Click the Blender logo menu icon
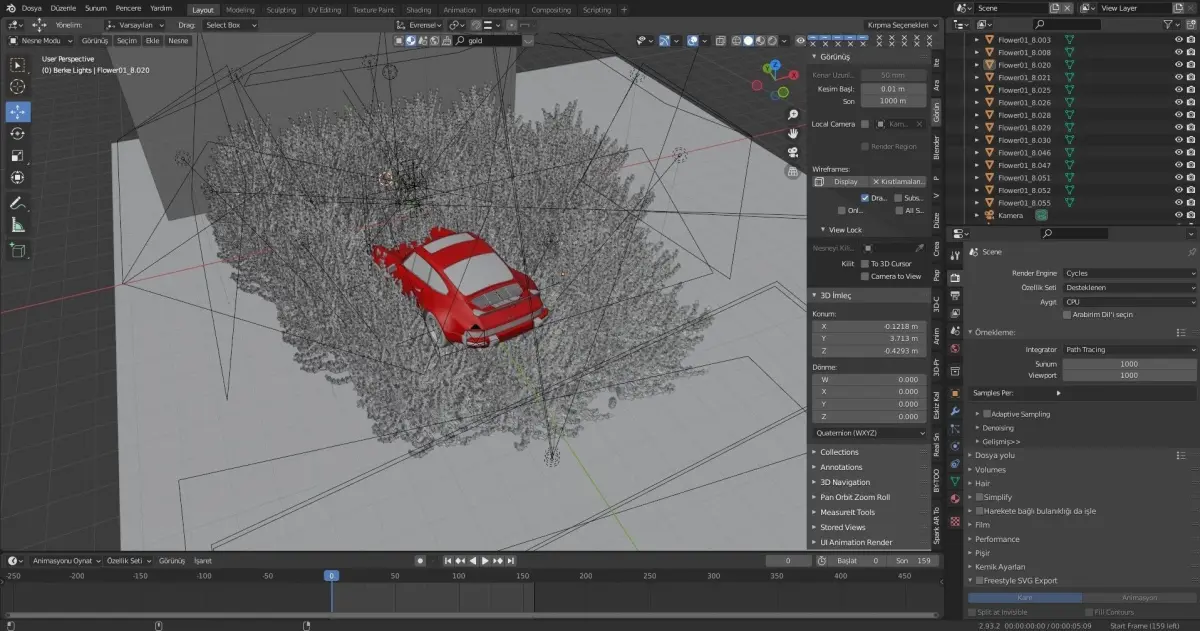This screenshot has height=631, width=1200. (x=10, y=8)
